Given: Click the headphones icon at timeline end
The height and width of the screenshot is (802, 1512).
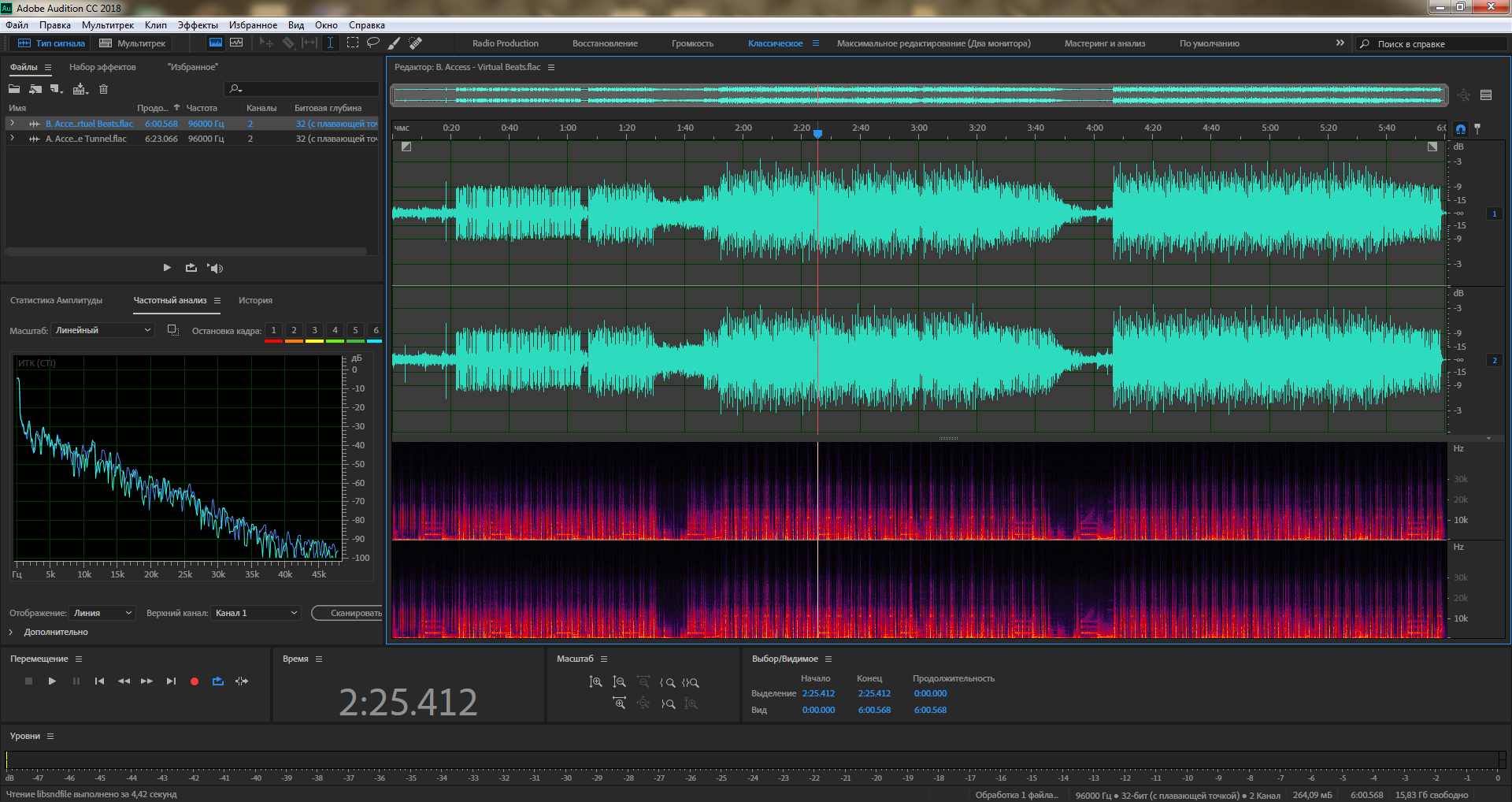Looking at the screenshot, I should [x=1461, y=129].
